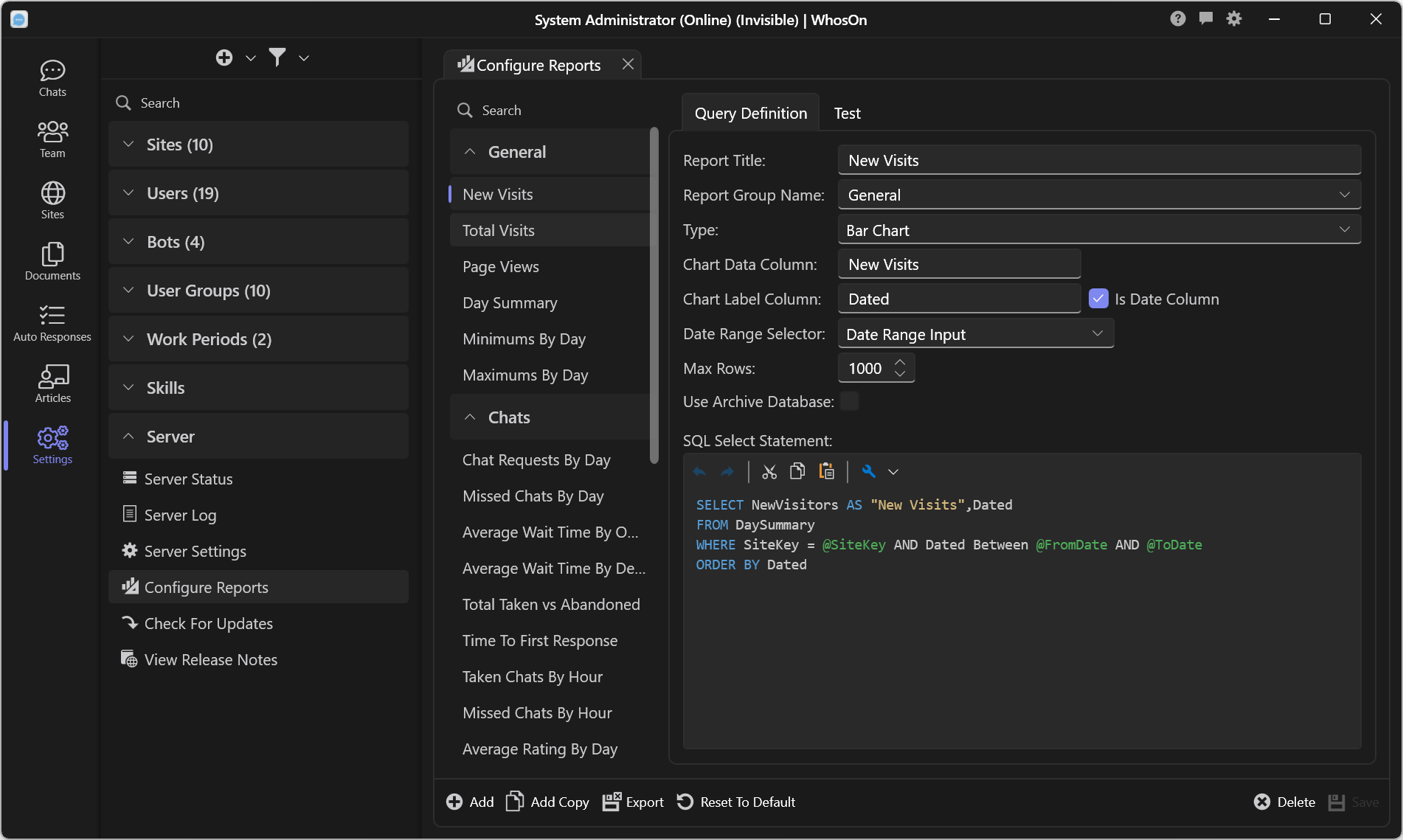Open the add button dropdown arrow
Viewport: 1403px width, 840px height.
coord(251,58)
